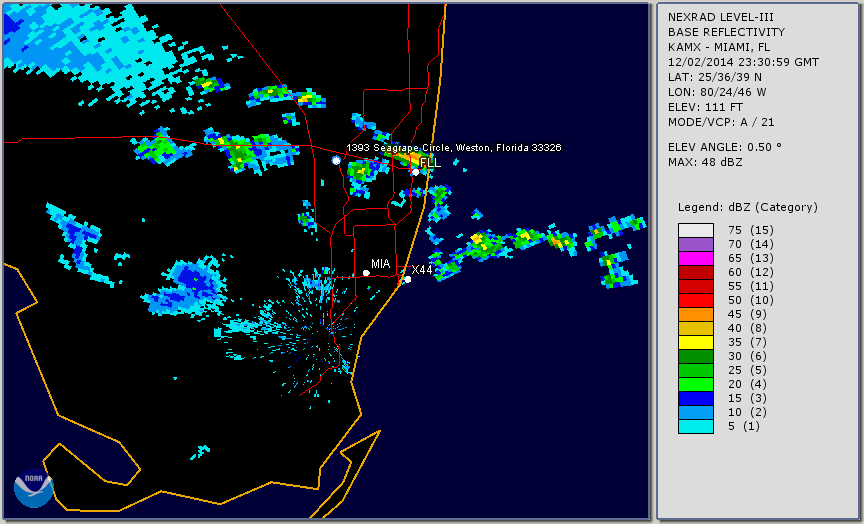Select the 30 dBZ dark green swatch
The height and width of the screenshot is (524, 864).
[696, 356]
